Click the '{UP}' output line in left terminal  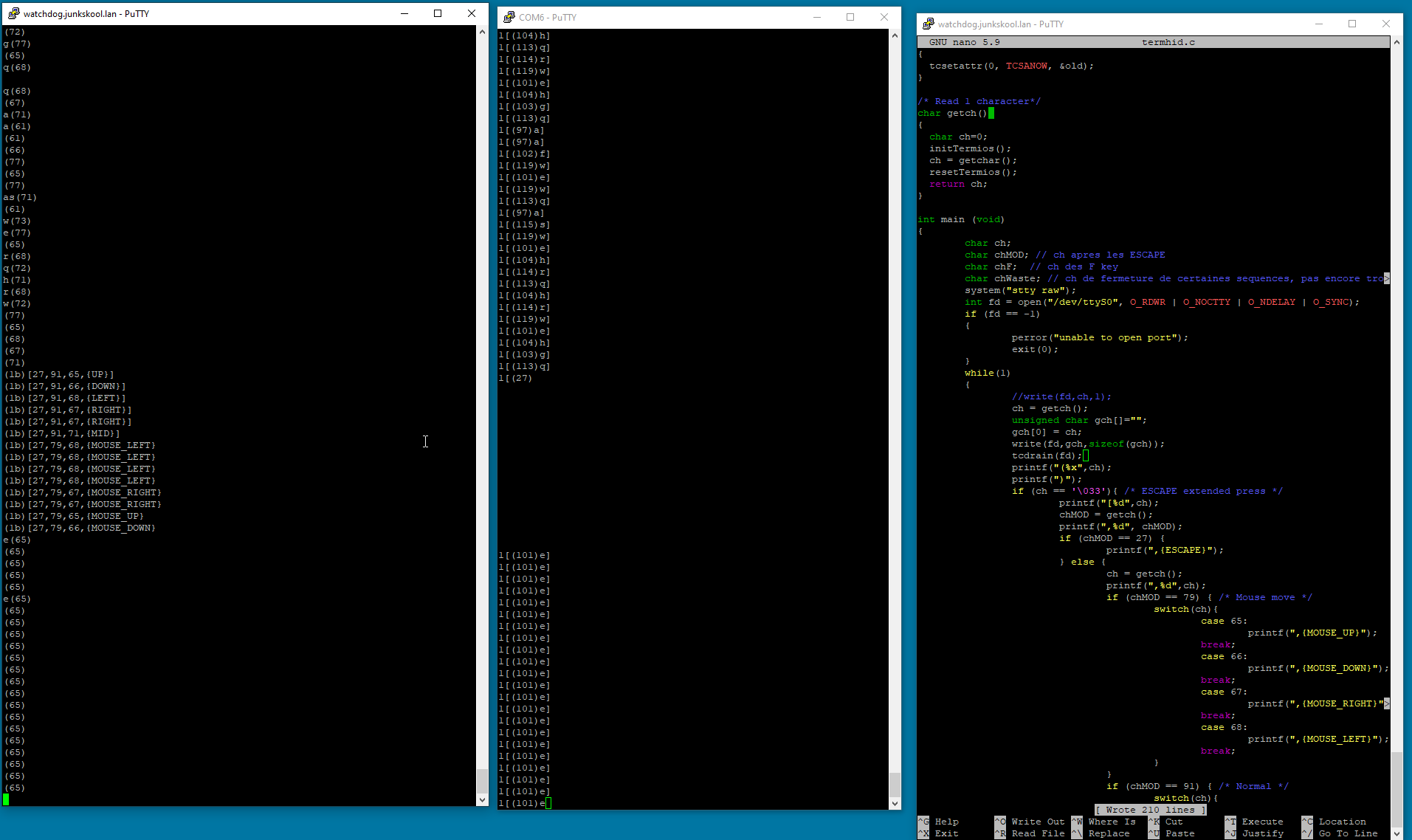pos(59,374)
